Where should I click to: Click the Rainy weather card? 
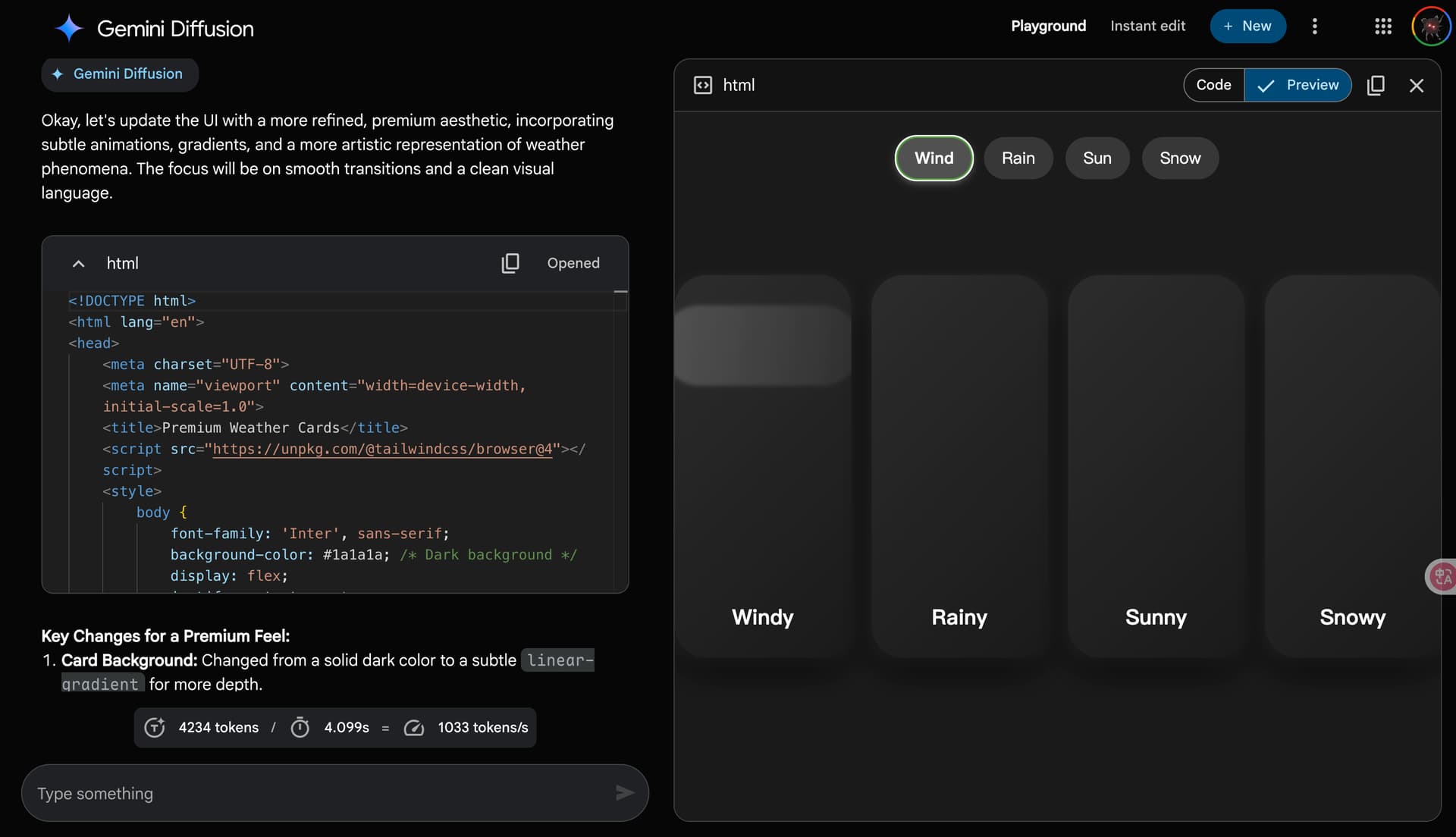959,466
